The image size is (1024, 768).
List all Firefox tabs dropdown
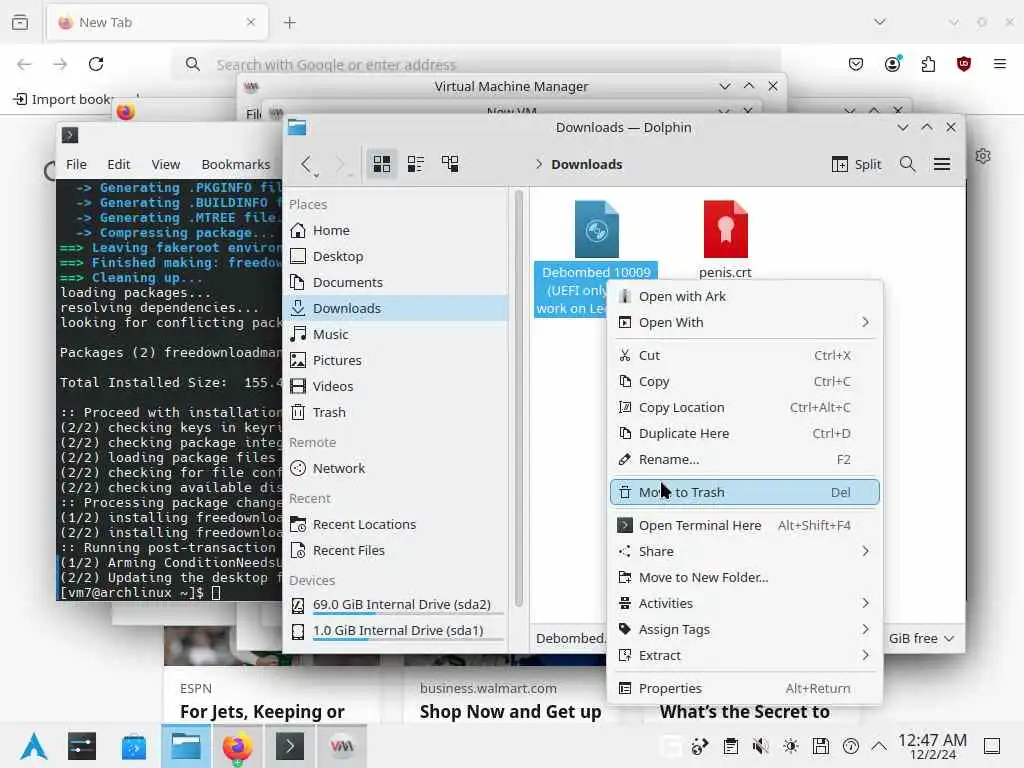coord(880,22)
